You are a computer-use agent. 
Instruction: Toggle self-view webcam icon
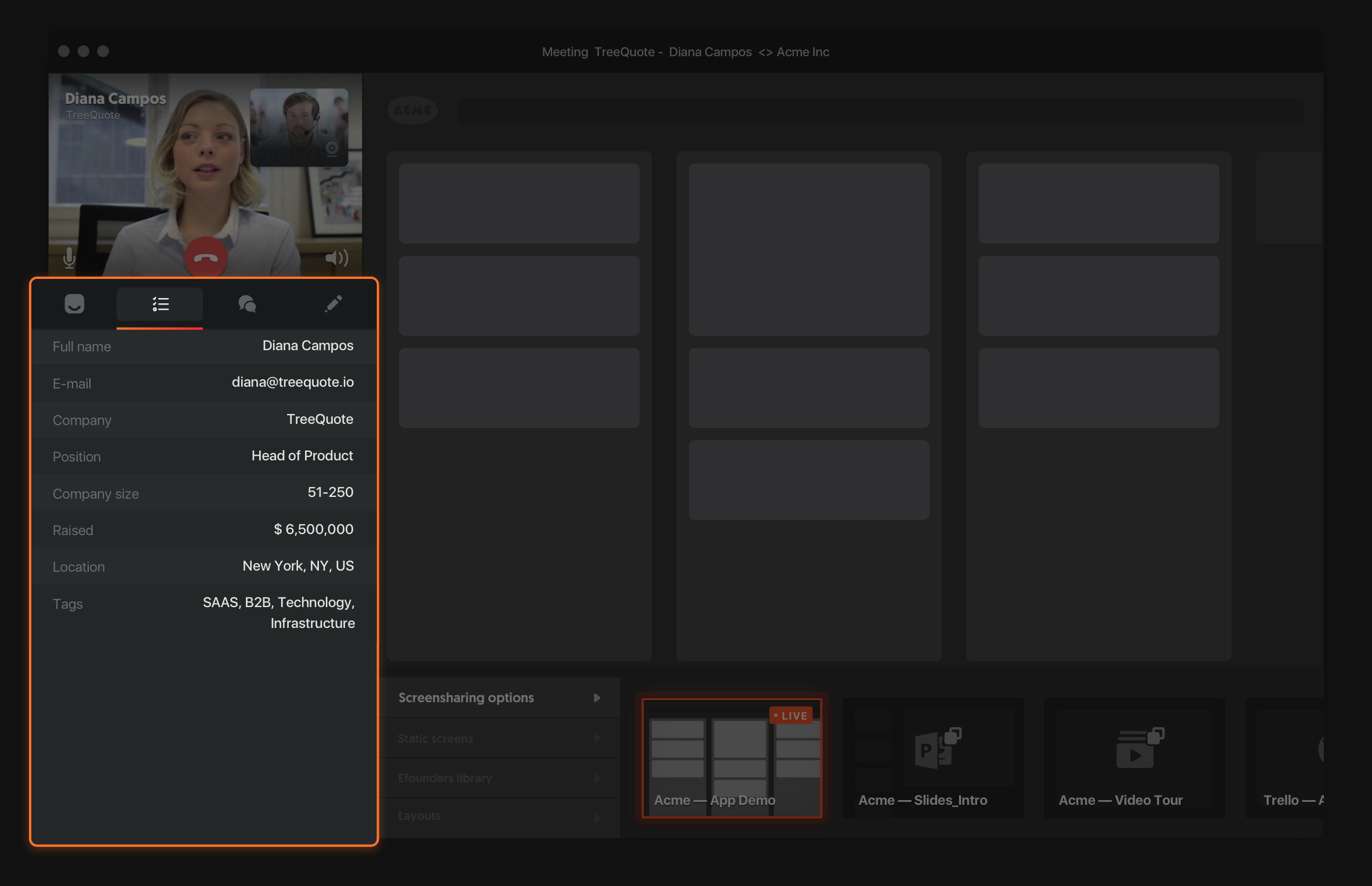click(x=332, y=148)
